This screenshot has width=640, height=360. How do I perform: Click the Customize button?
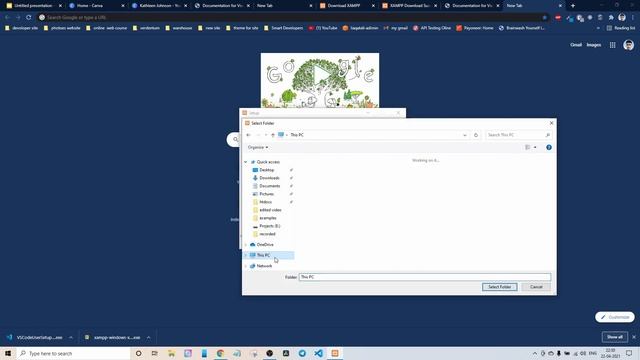point(615,317)
